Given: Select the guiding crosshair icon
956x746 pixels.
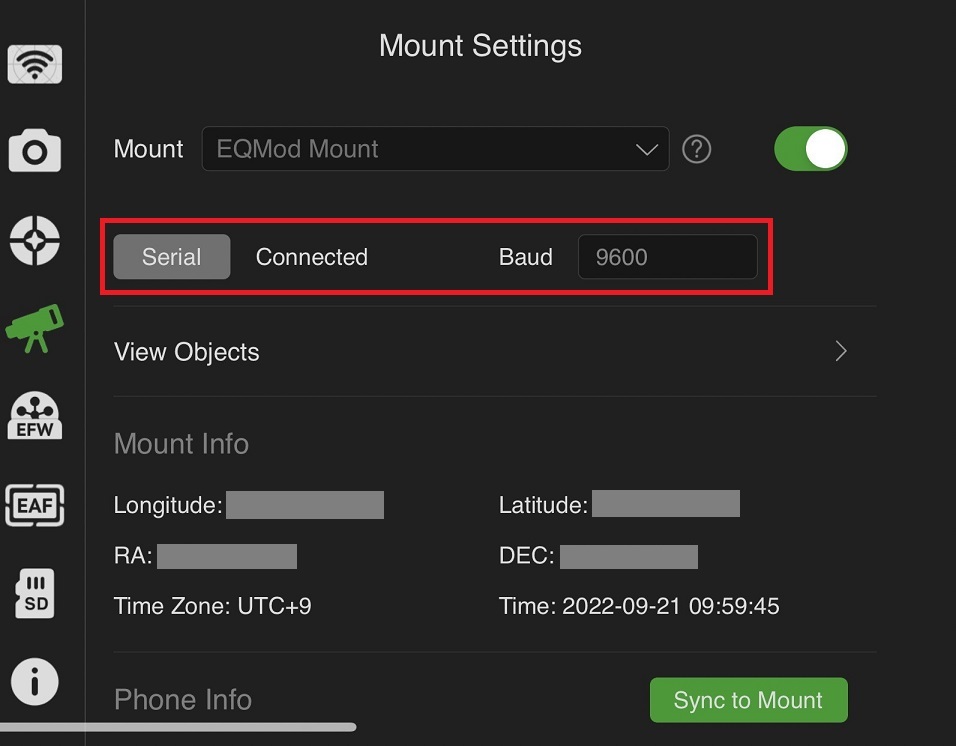Looking at the screenshot, I should click(35, 240).
